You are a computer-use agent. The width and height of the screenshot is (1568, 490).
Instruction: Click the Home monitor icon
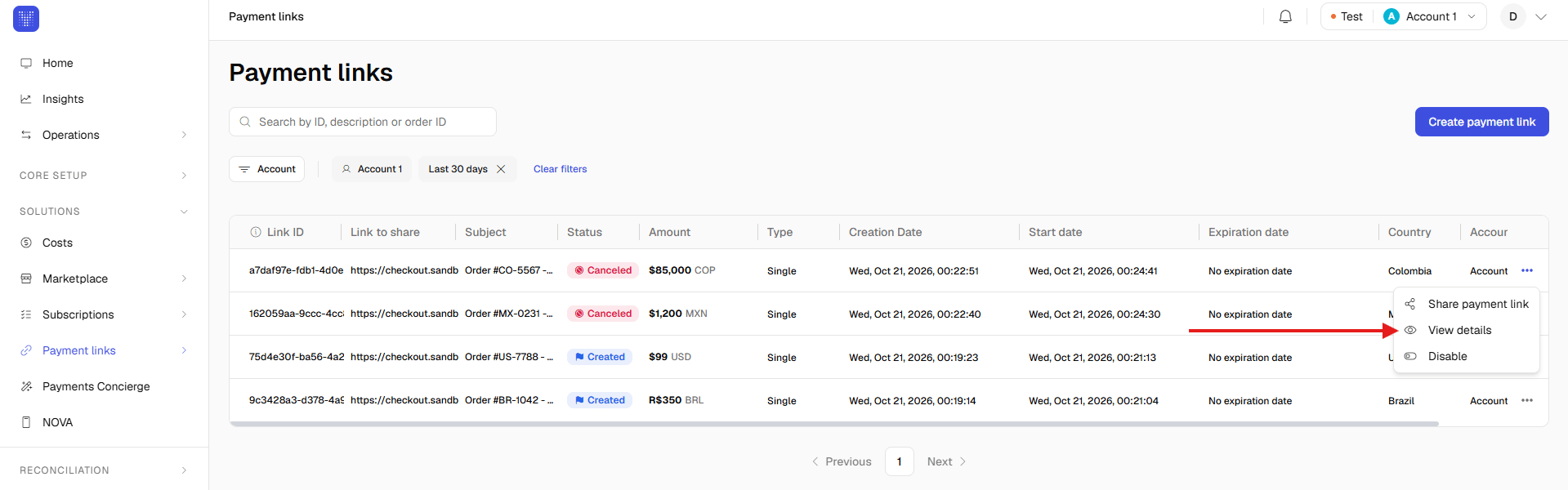click(x=26, y=63)
